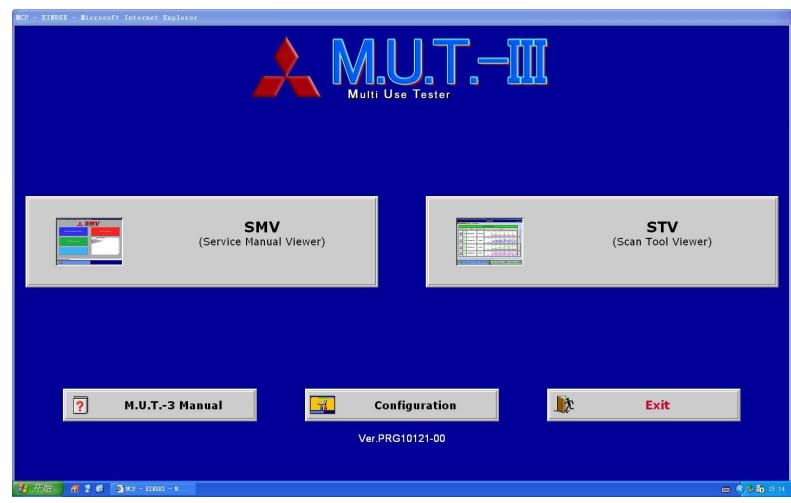Click the STV scan tool thumbnail
Image resolution: width=791 pixels, height=503 pixels.
pyautogui.click(x=489, y=242)
